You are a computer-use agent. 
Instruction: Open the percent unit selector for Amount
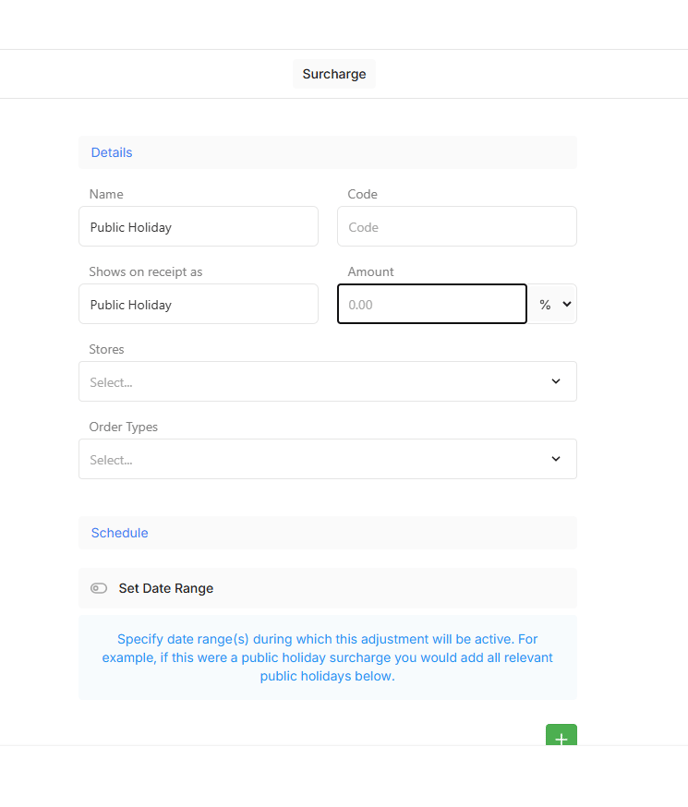[x=553, y=304]
